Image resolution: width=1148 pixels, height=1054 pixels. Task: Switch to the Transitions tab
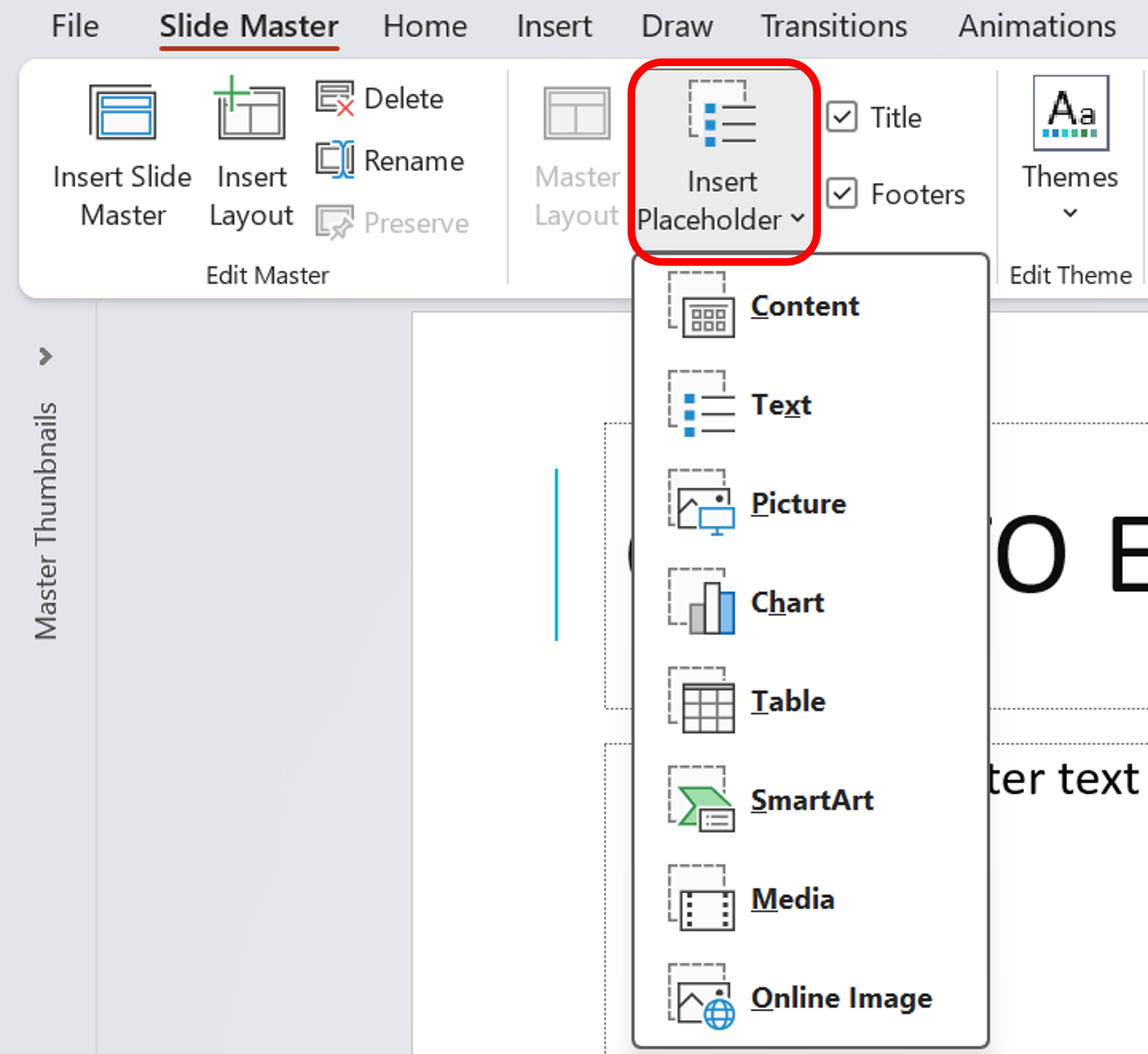pyautogui.click(x=834, y=26)
